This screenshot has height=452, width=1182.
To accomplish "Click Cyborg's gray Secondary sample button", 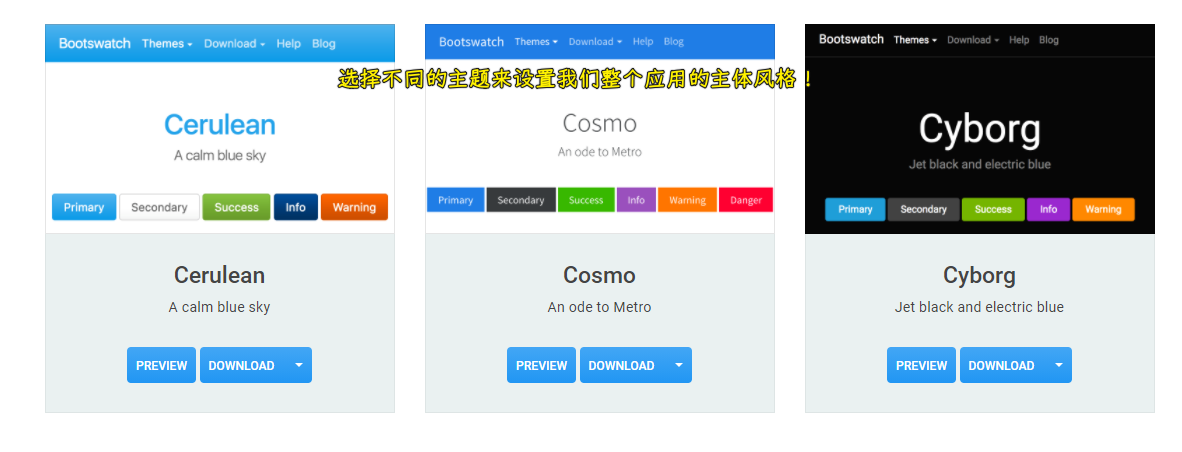I will click(923, 209).
